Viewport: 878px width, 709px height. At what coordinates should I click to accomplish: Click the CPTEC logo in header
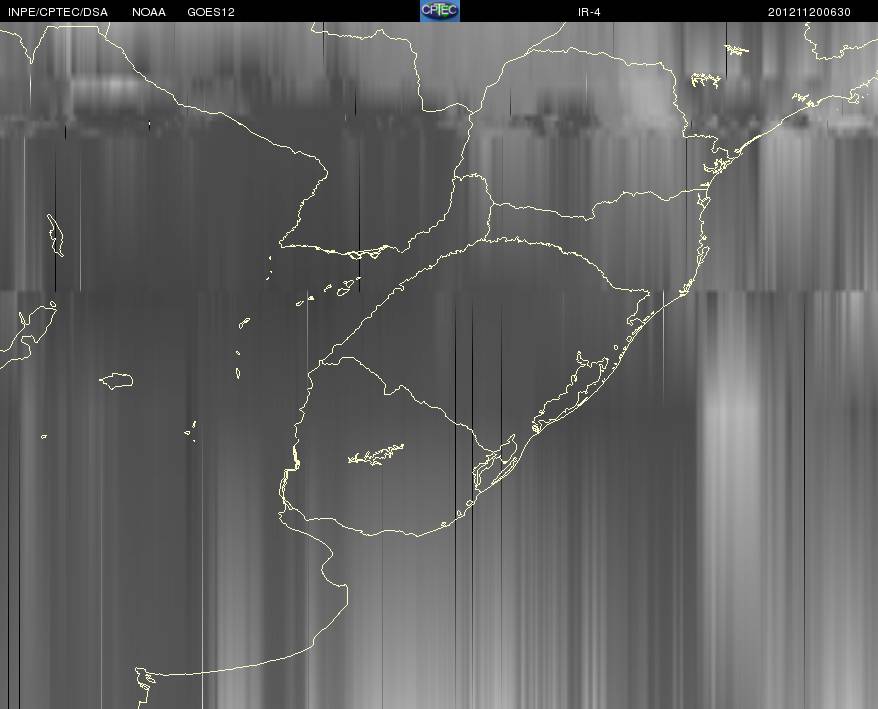click(440, 11)
